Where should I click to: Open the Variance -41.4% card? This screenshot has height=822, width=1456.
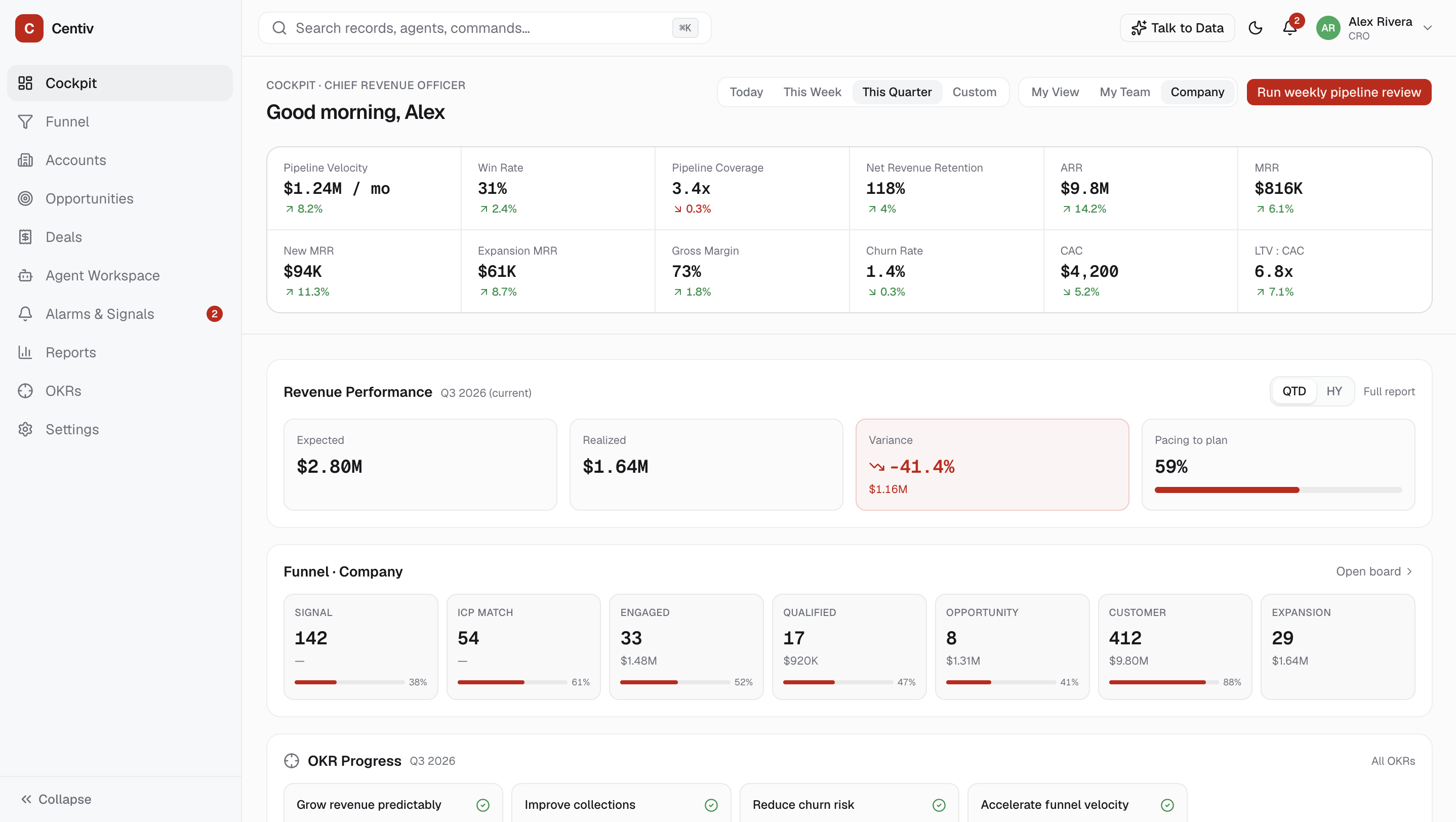[992, 464]
